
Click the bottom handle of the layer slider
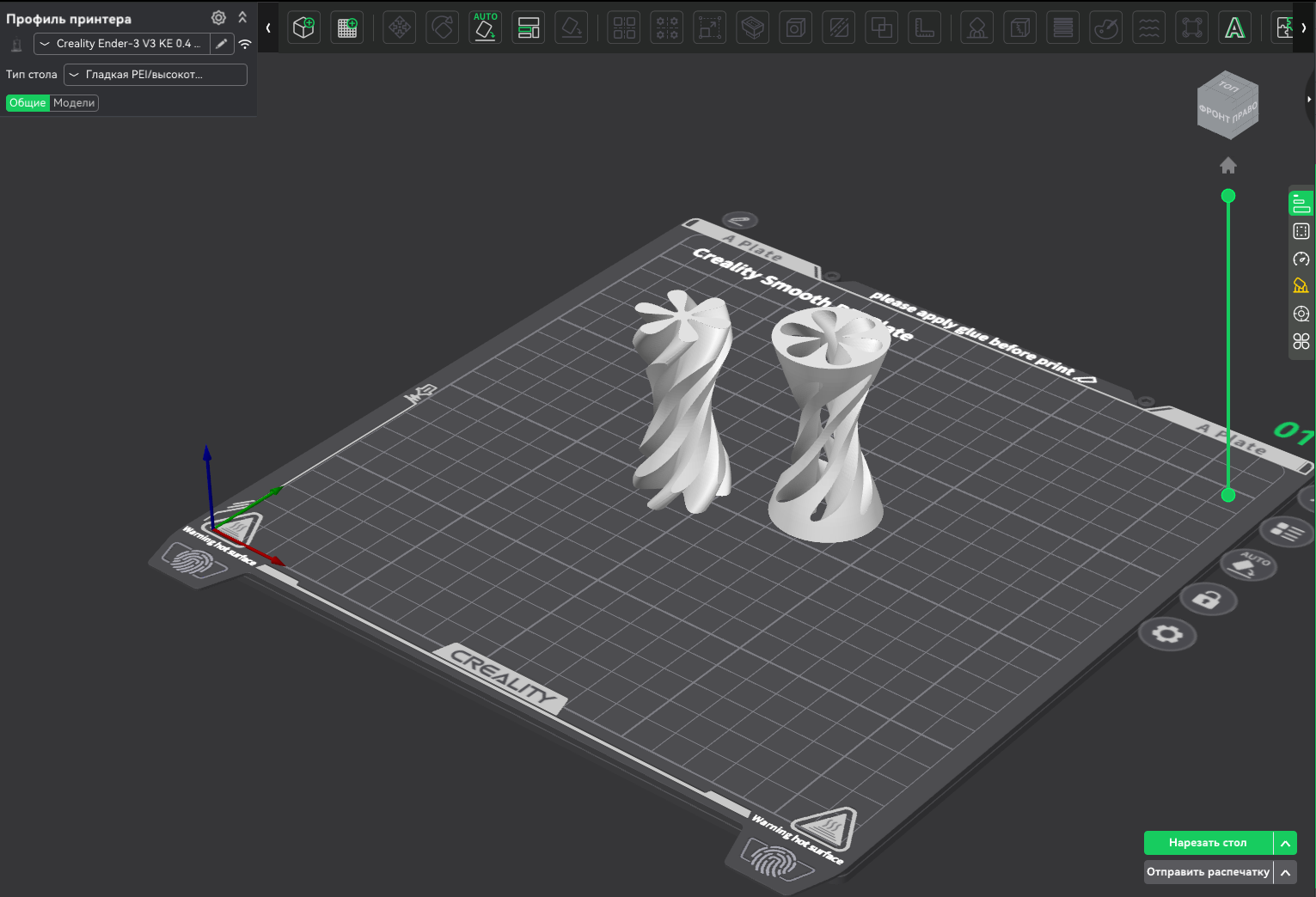point(1228,495)
